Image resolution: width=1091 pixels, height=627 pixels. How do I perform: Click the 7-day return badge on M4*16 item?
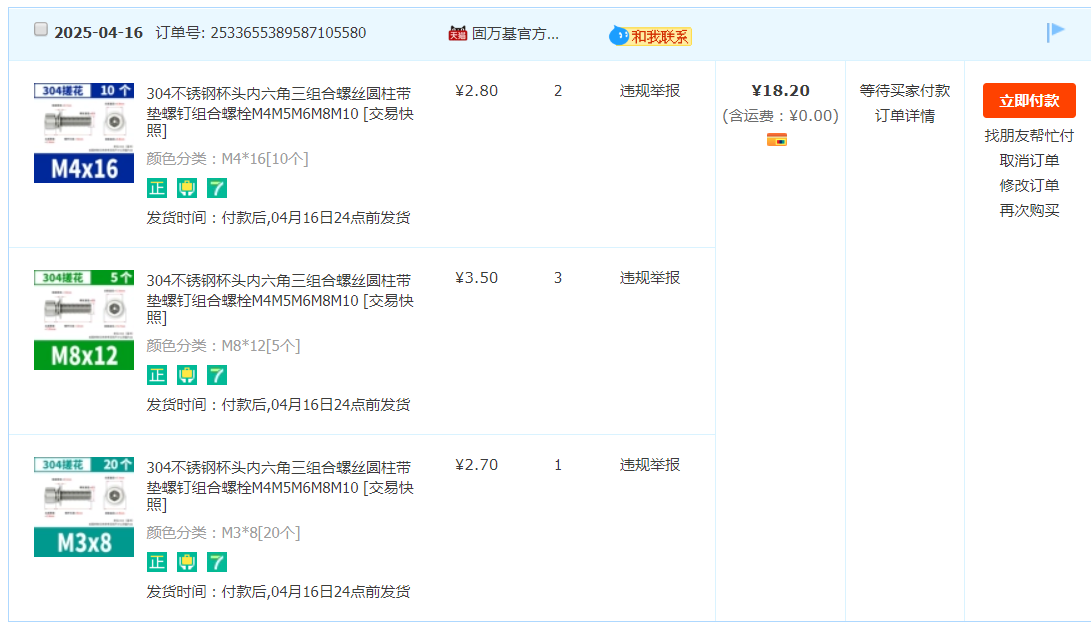(217, 188)
